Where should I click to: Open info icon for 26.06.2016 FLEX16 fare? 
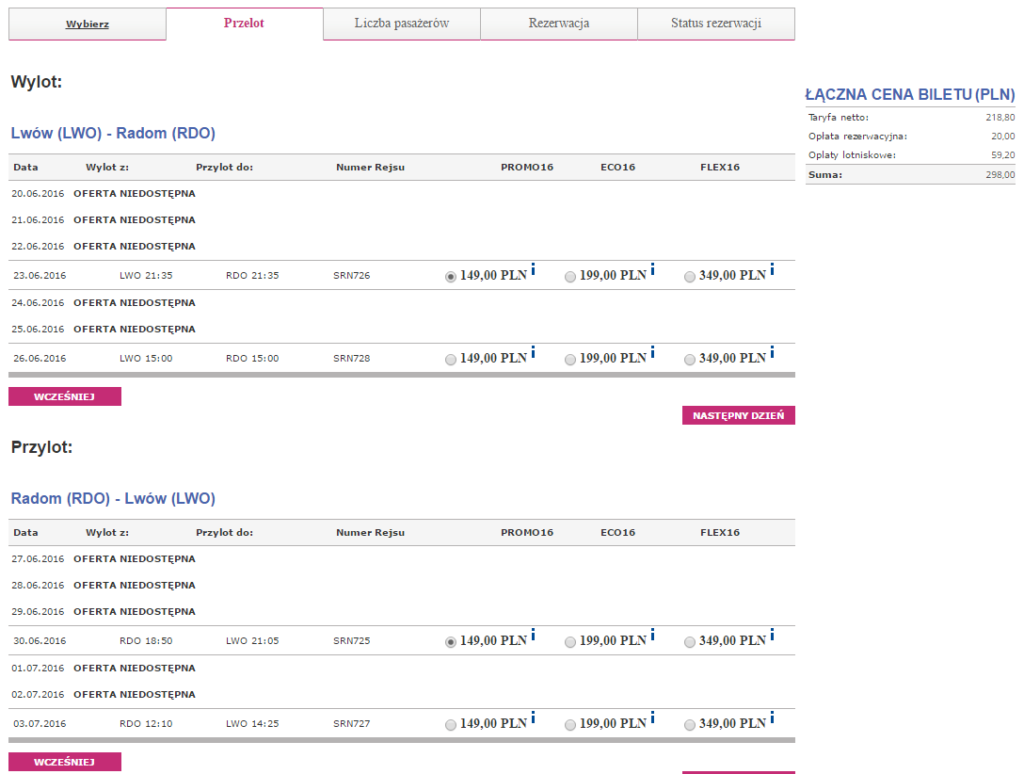772,352
